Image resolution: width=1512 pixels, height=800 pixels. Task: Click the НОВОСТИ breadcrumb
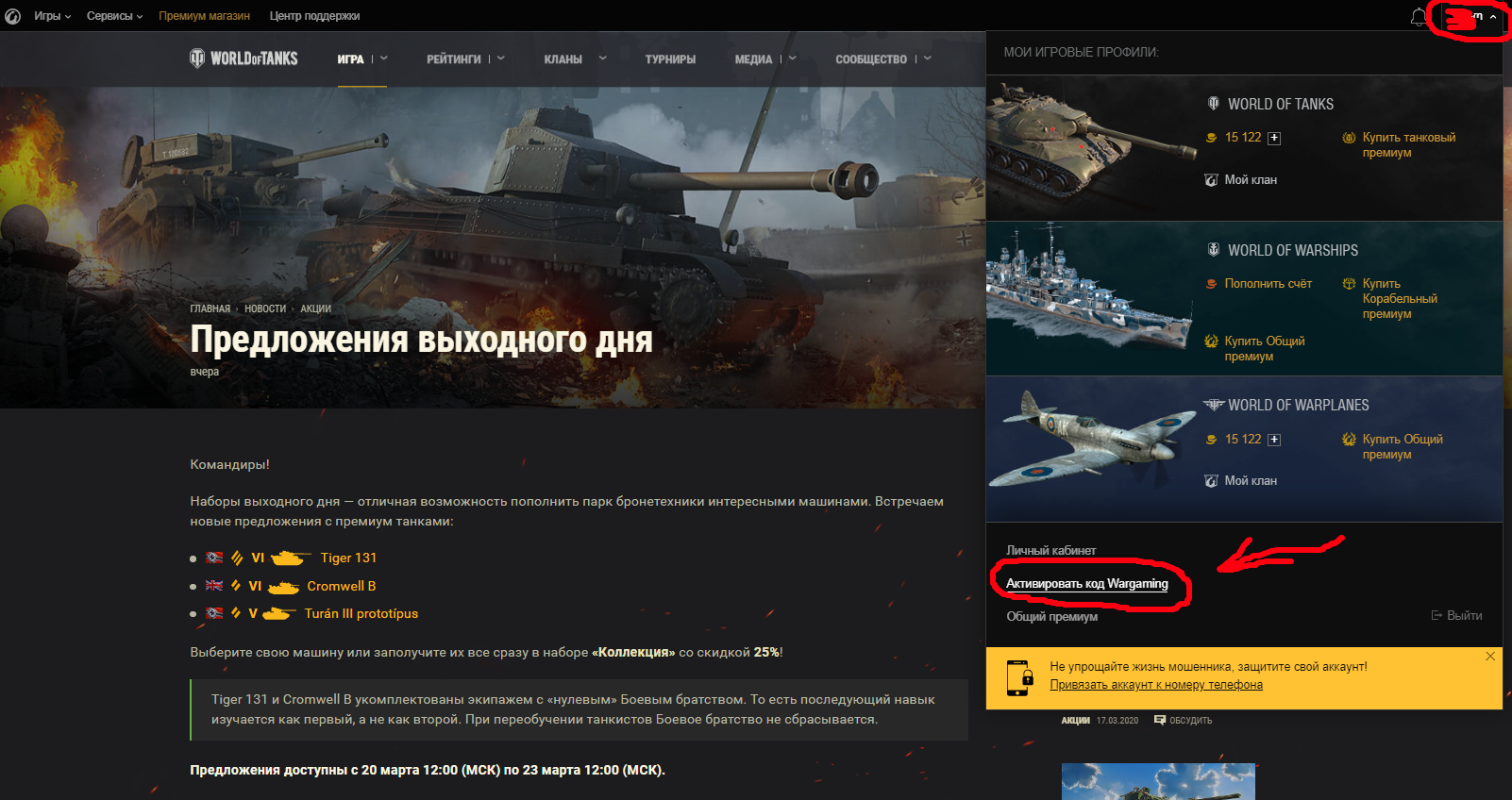(x=265, y=308)
